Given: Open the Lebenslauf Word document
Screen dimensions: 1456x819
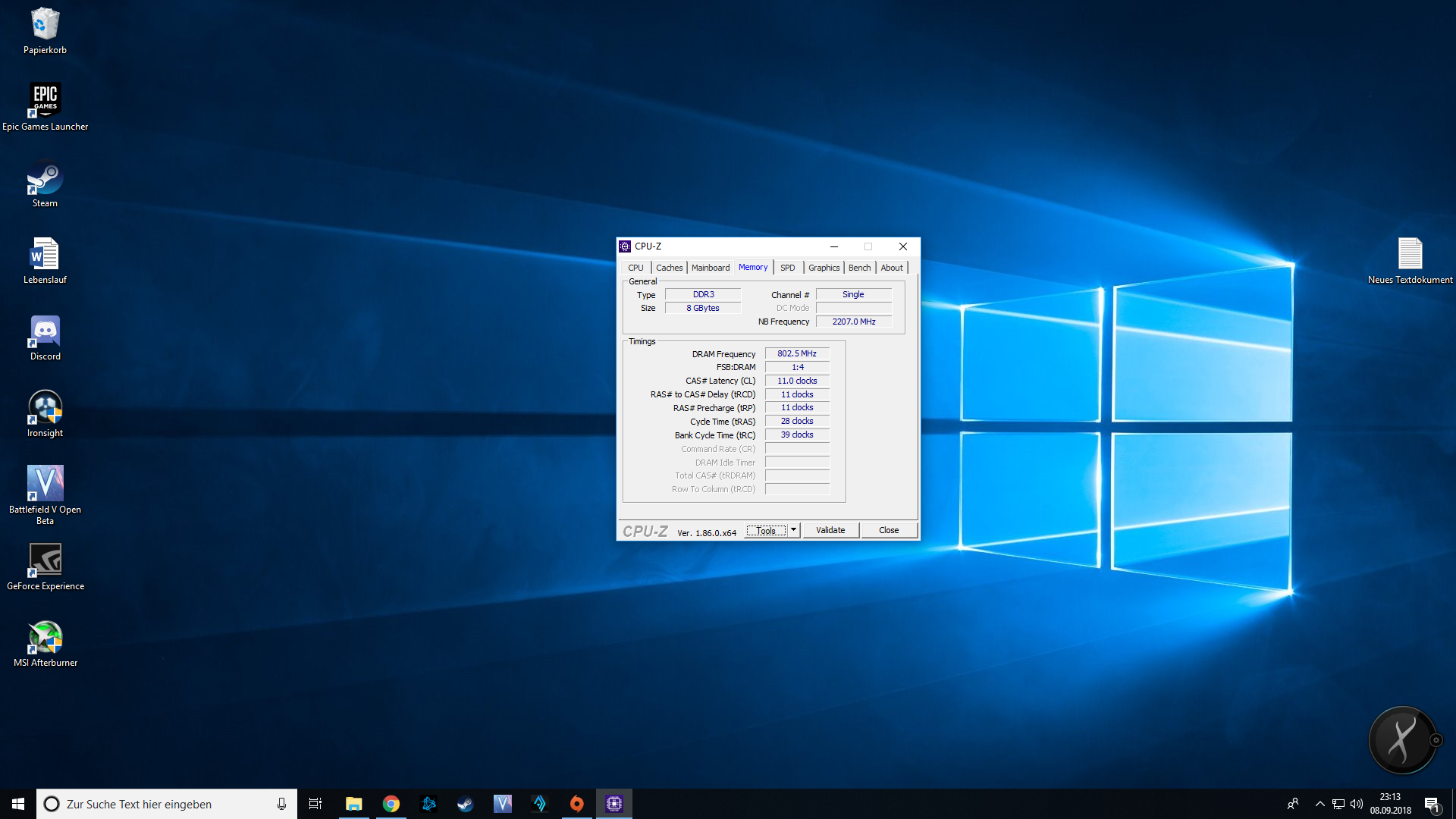Looking at the screenshot, I should pos(45,260).
